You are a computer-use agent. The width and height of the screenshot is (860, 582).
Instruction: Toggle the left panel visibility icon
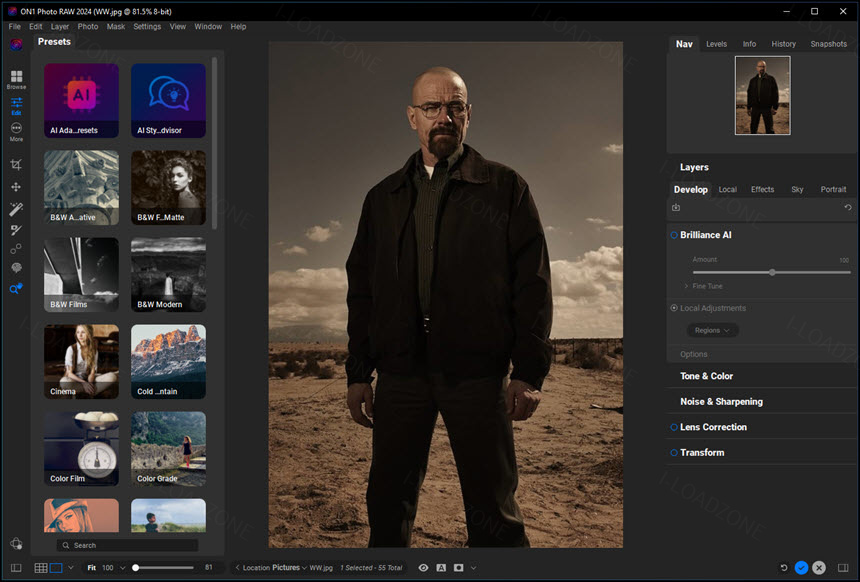16,568
